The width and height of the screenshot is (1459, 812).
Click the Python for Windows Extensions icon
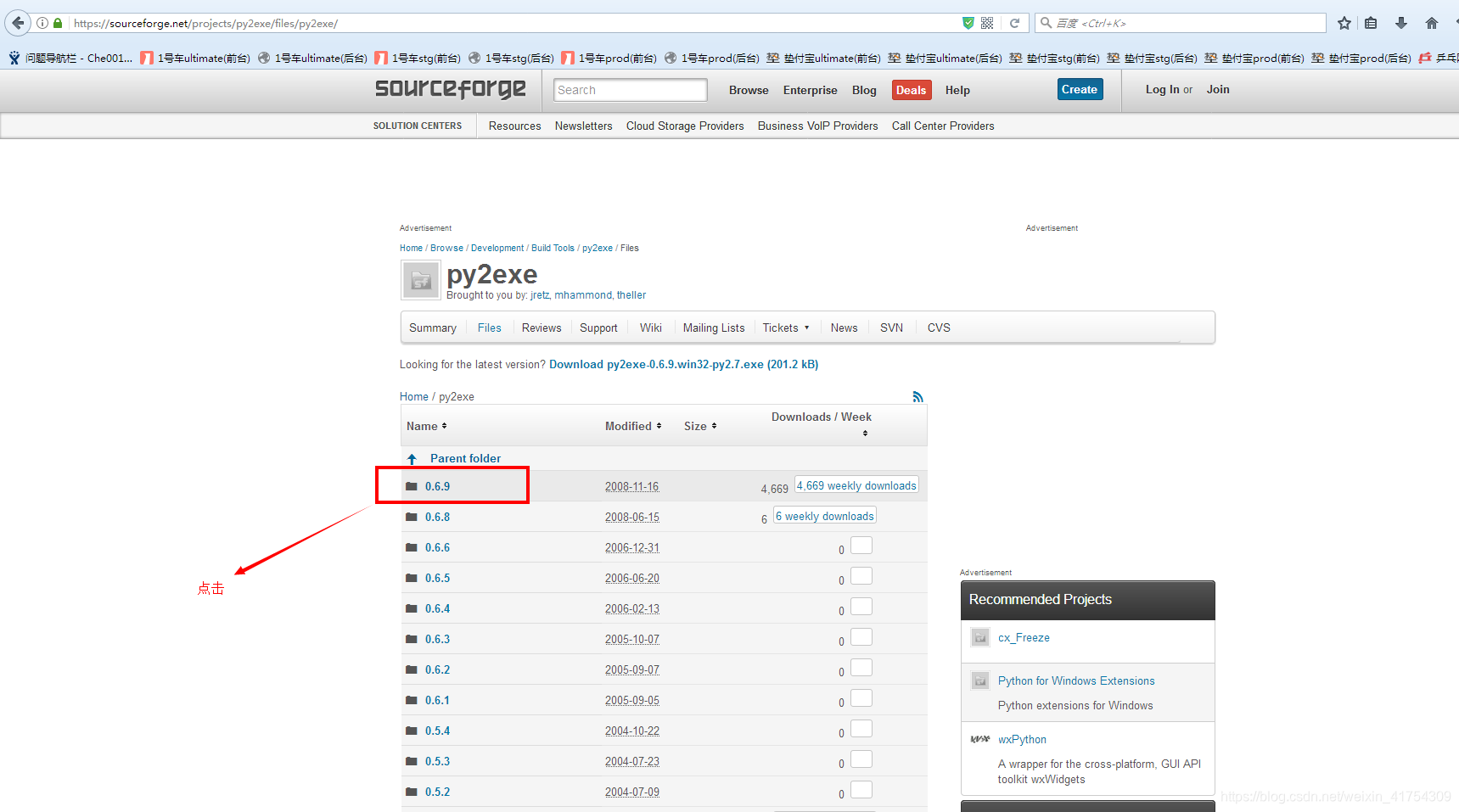[980, 680]
